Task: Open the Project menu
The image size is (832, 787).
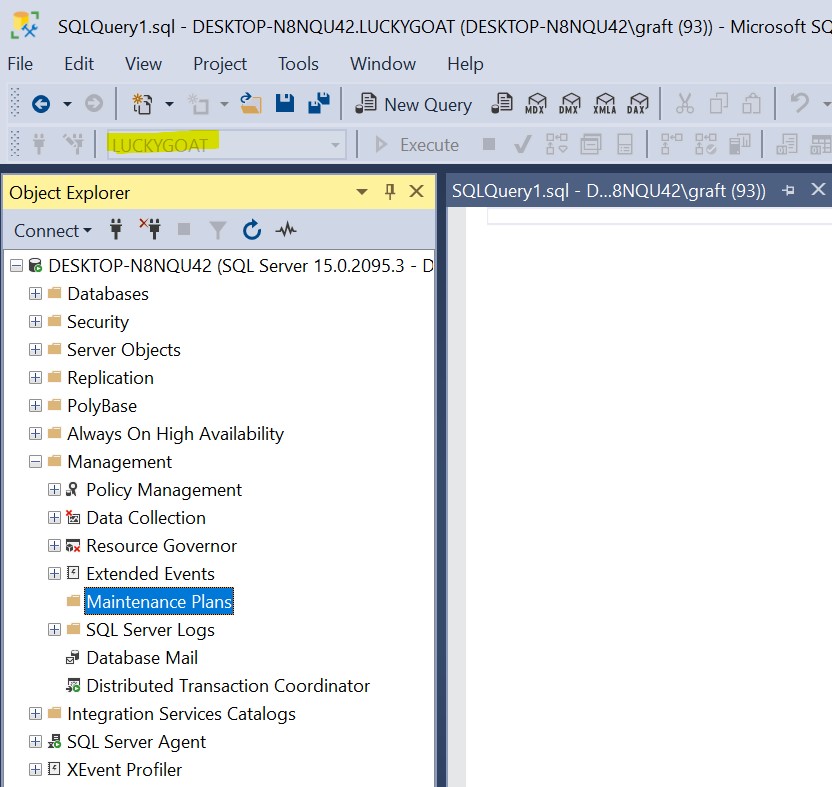Action: pyautogui.click(x=220, y=64)
